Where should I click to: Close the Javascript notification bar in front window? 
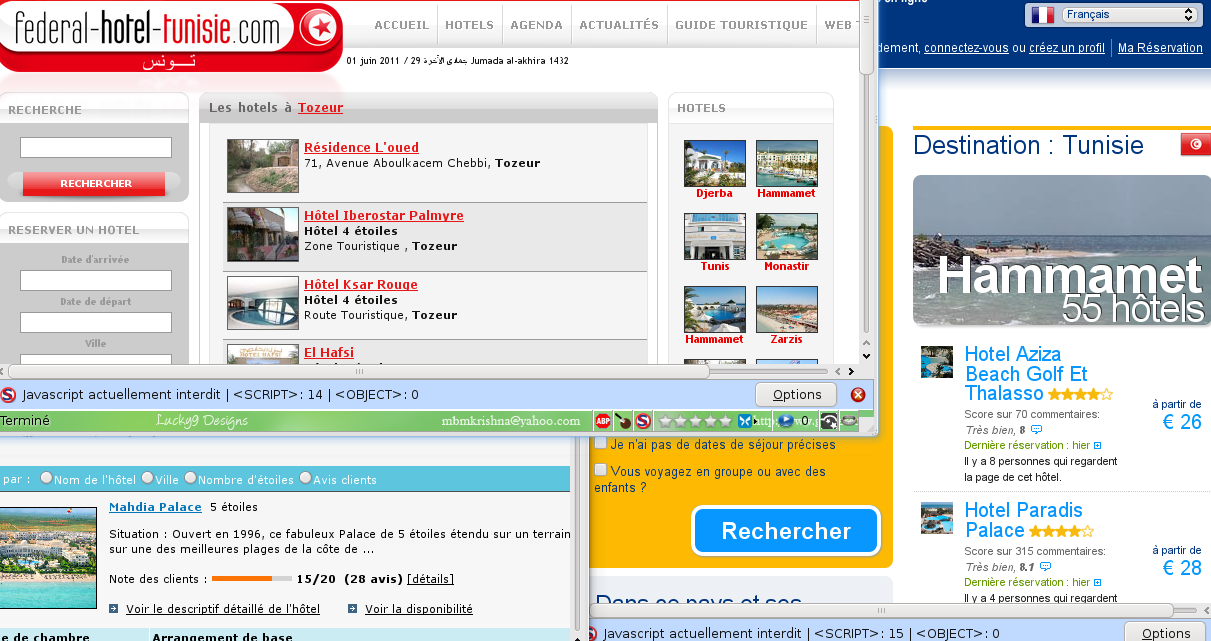(857, 394)
